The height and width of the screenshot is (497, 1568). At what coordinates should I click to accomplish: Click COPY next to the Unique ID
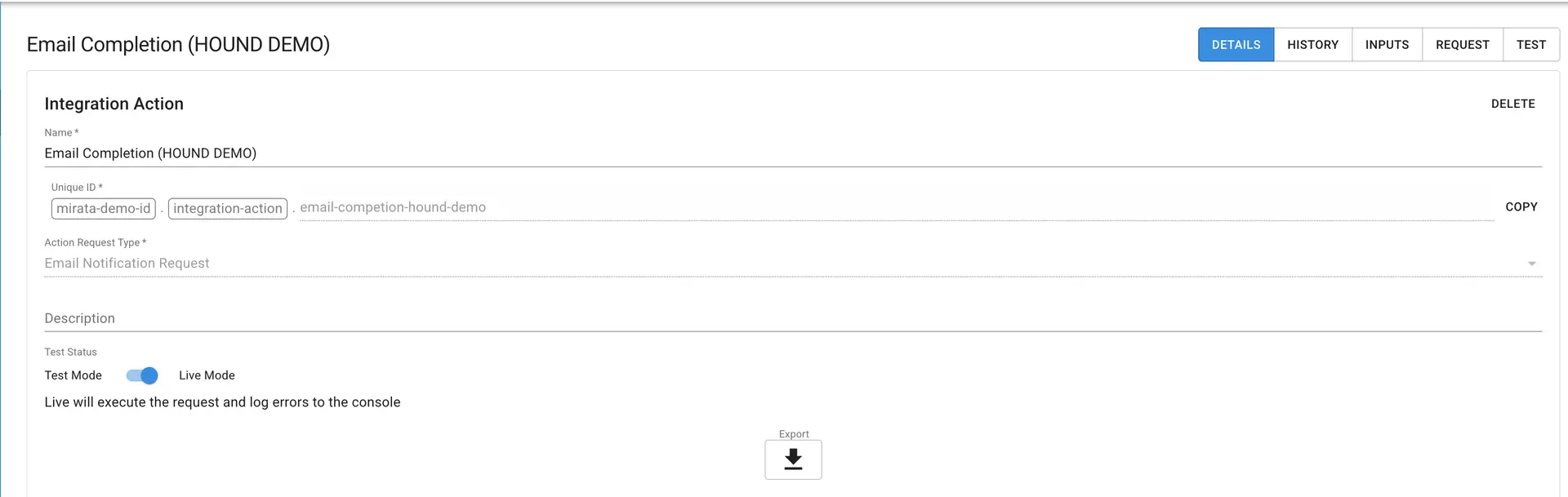1521,206
